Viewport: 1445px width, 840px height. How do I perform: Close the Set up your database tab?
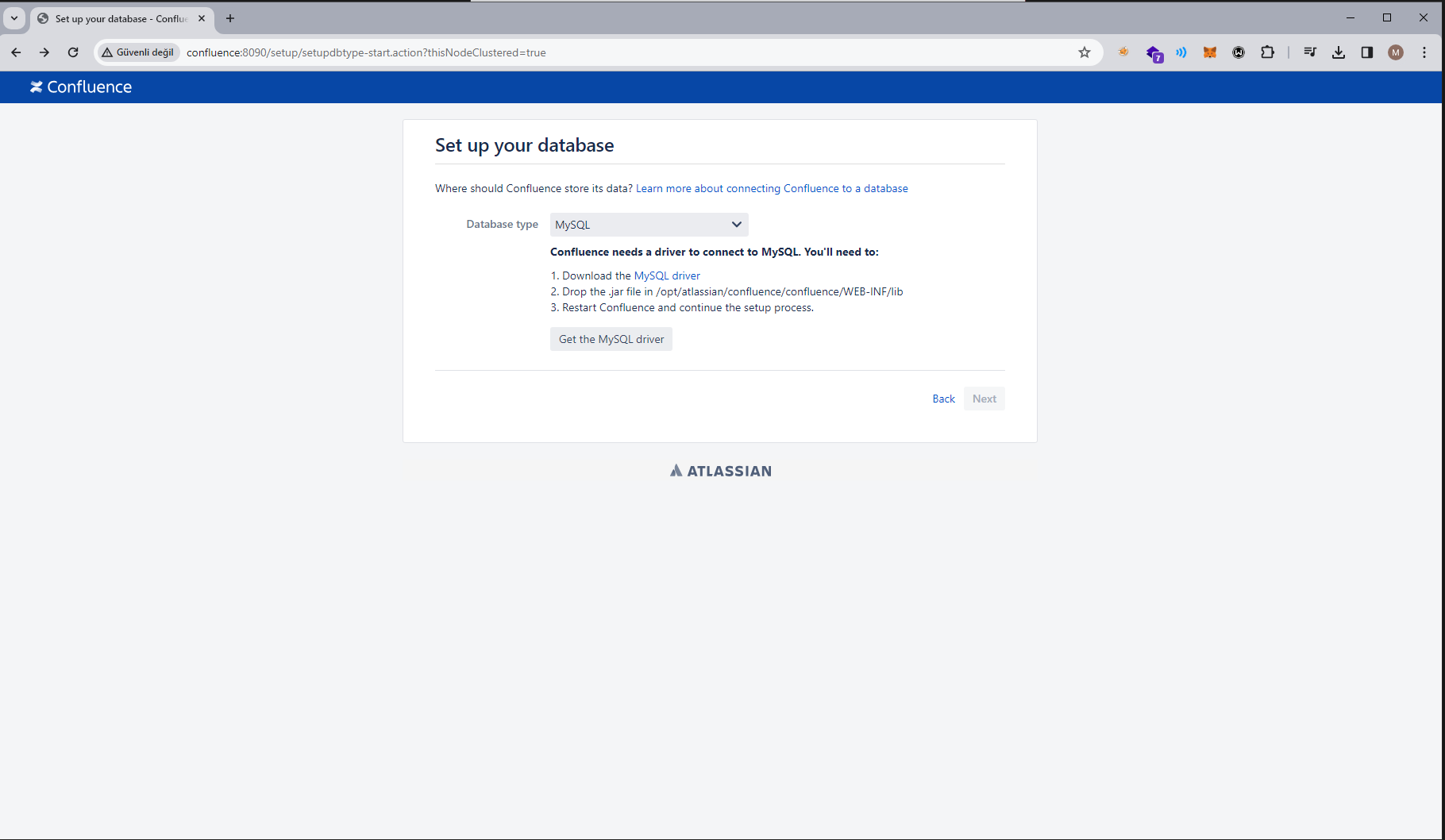coord(202,18)
